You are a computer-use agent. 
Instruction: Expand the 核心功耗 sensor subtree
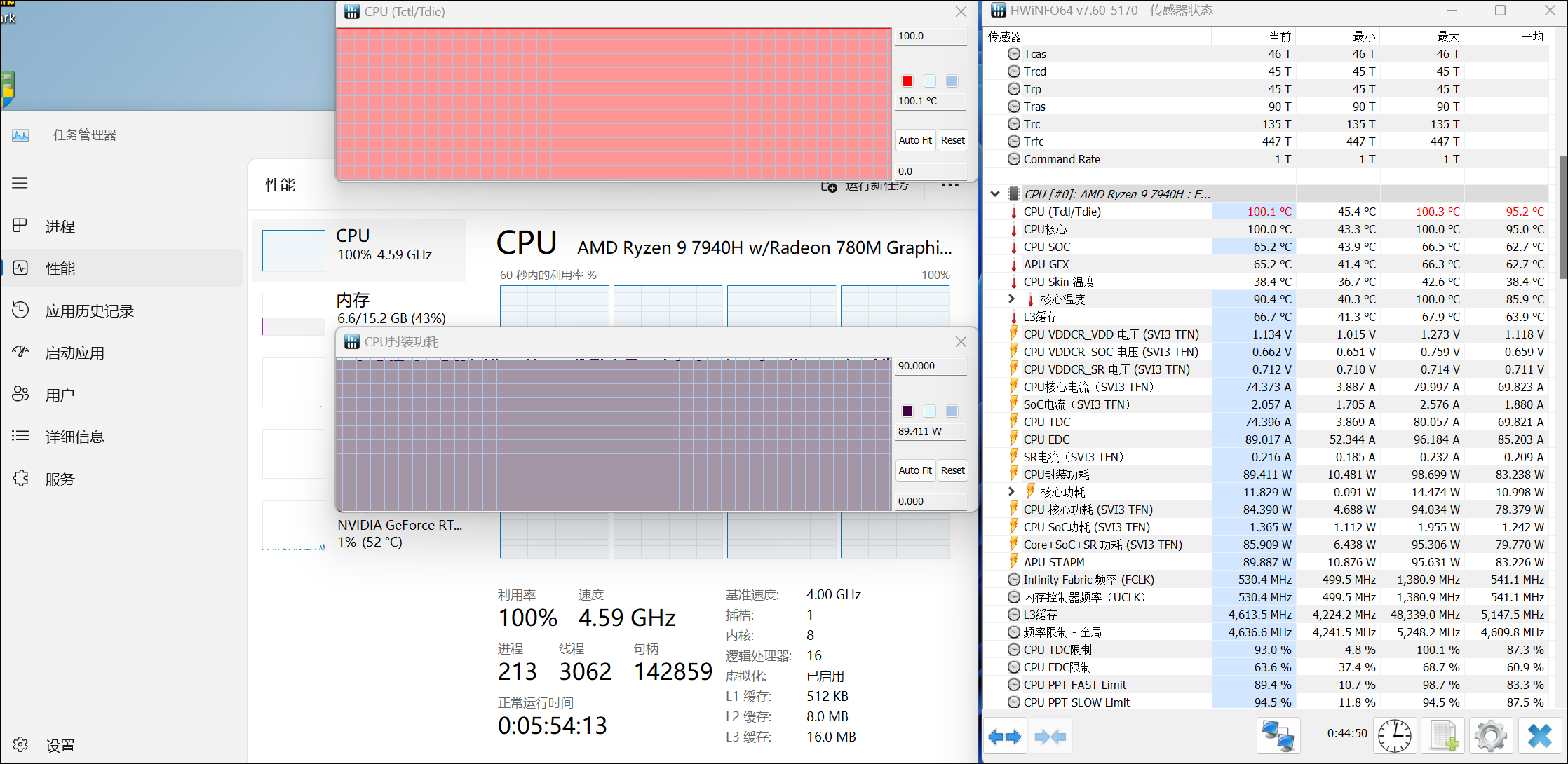pos(1011,492)
